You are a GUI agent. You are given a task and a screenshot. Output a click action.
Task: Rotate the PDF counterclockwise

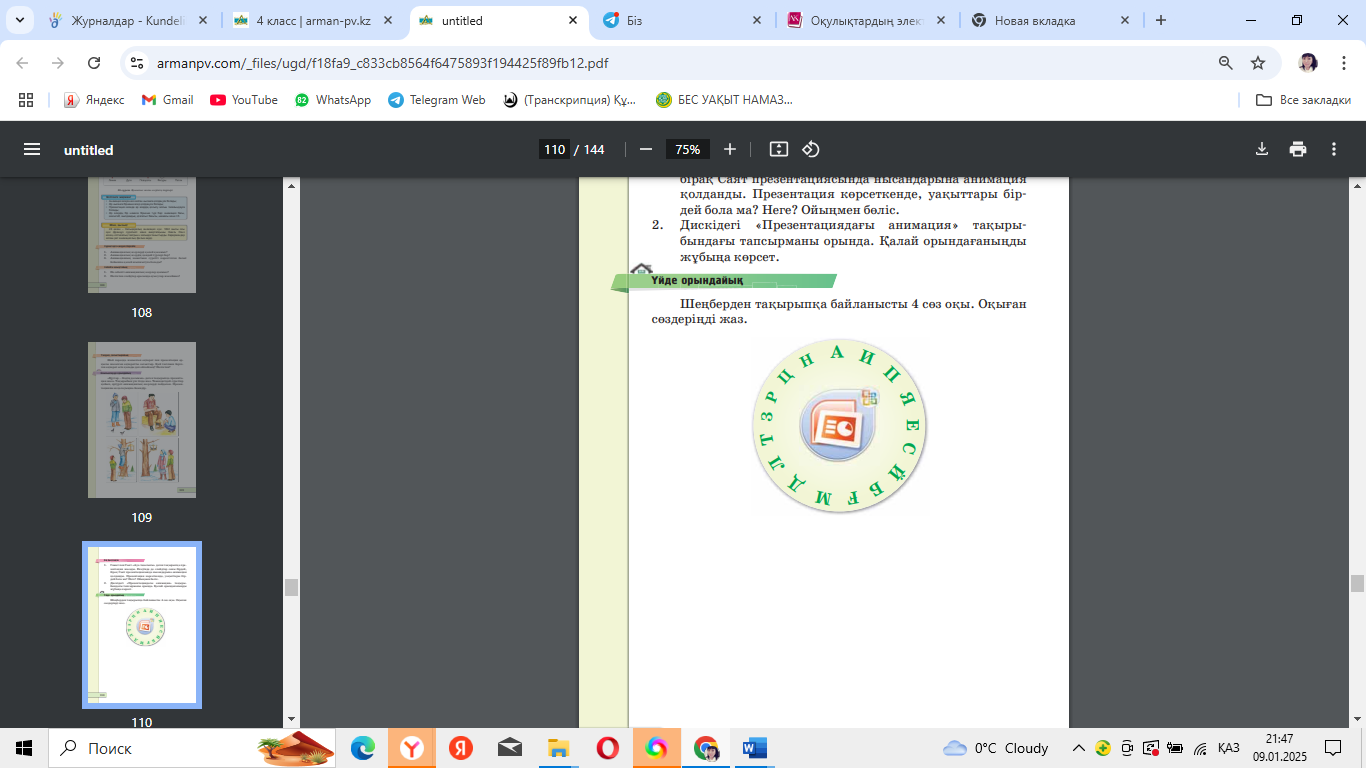pos(811,149)
